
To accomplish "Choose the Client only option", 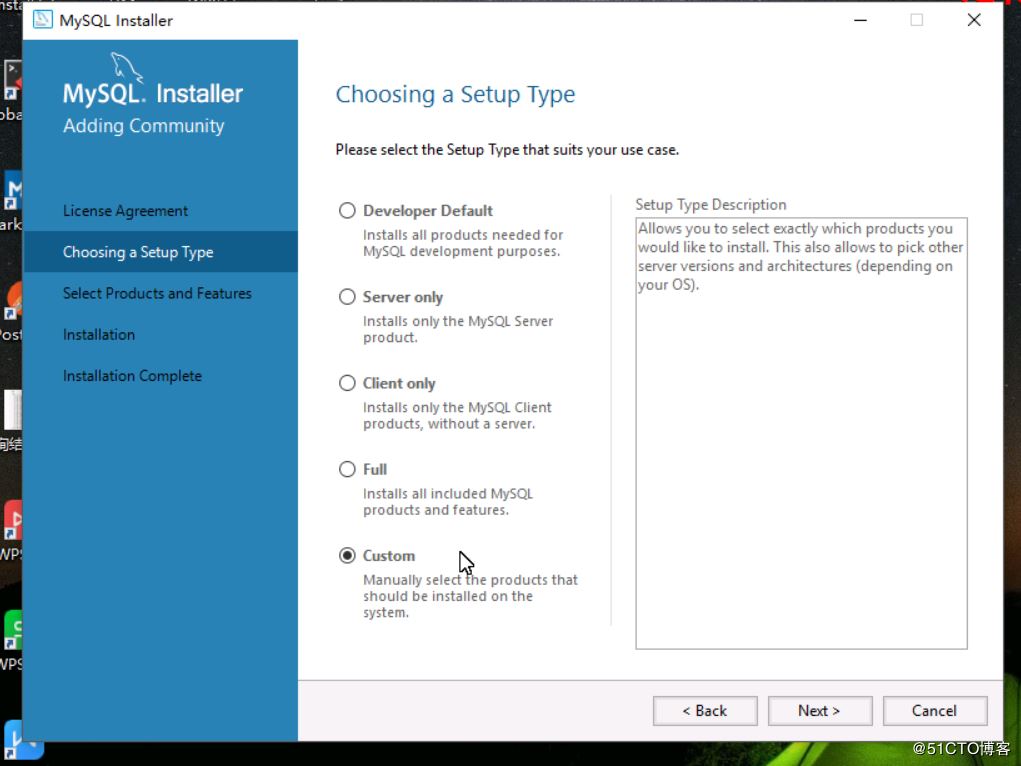I will (347, 382).
